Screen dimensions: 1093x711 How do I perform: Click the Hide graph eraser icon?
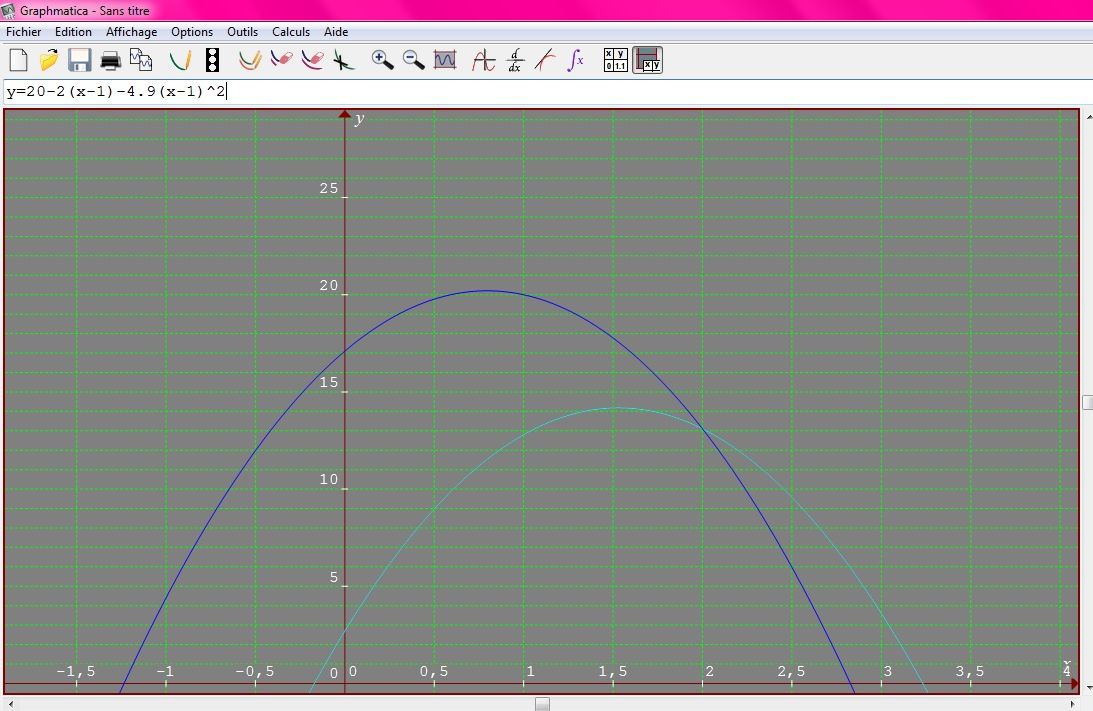pos(281,60)
